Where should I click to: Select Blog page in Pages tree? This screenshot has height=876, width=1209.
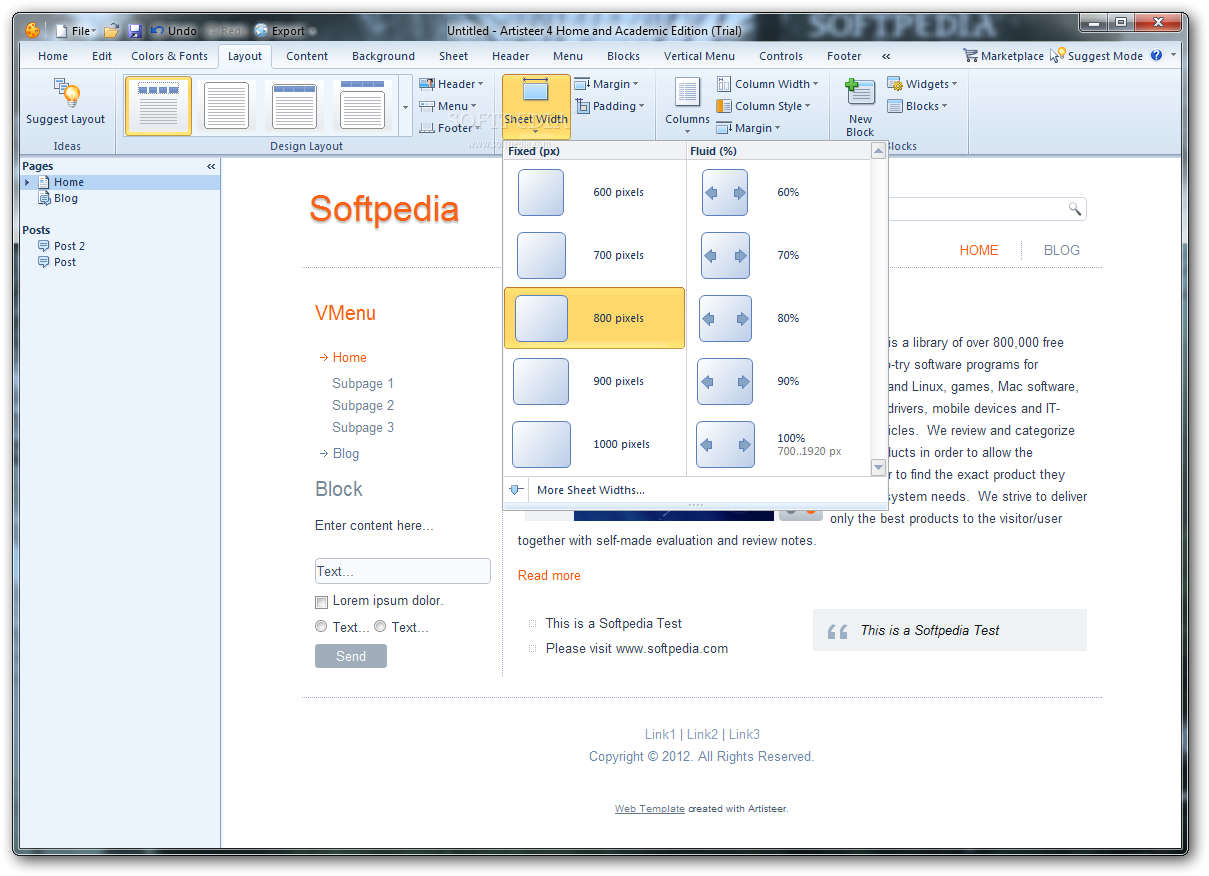coord(66,198)
